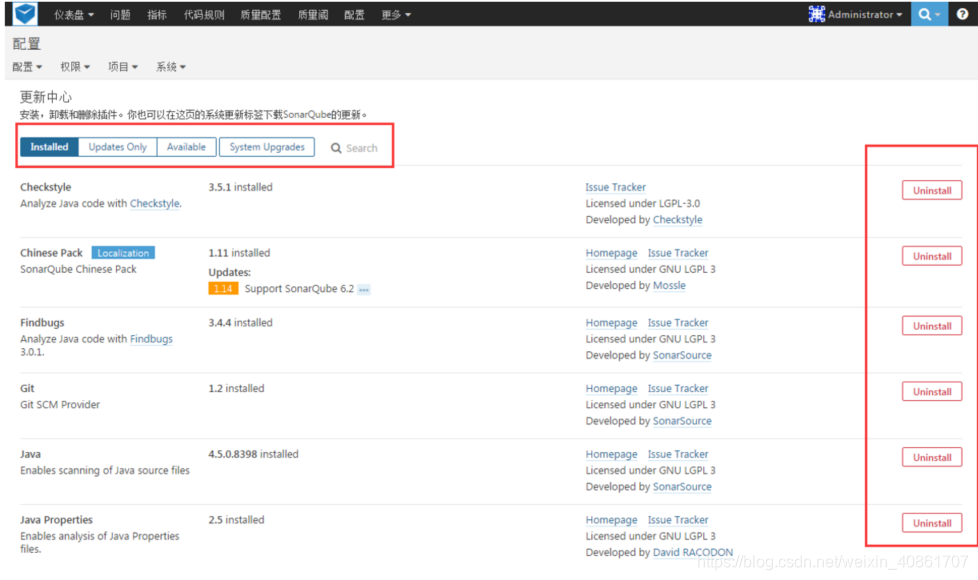
Task: Open SonarSource link in Findbugs row
Action: [x=682, y=355]
